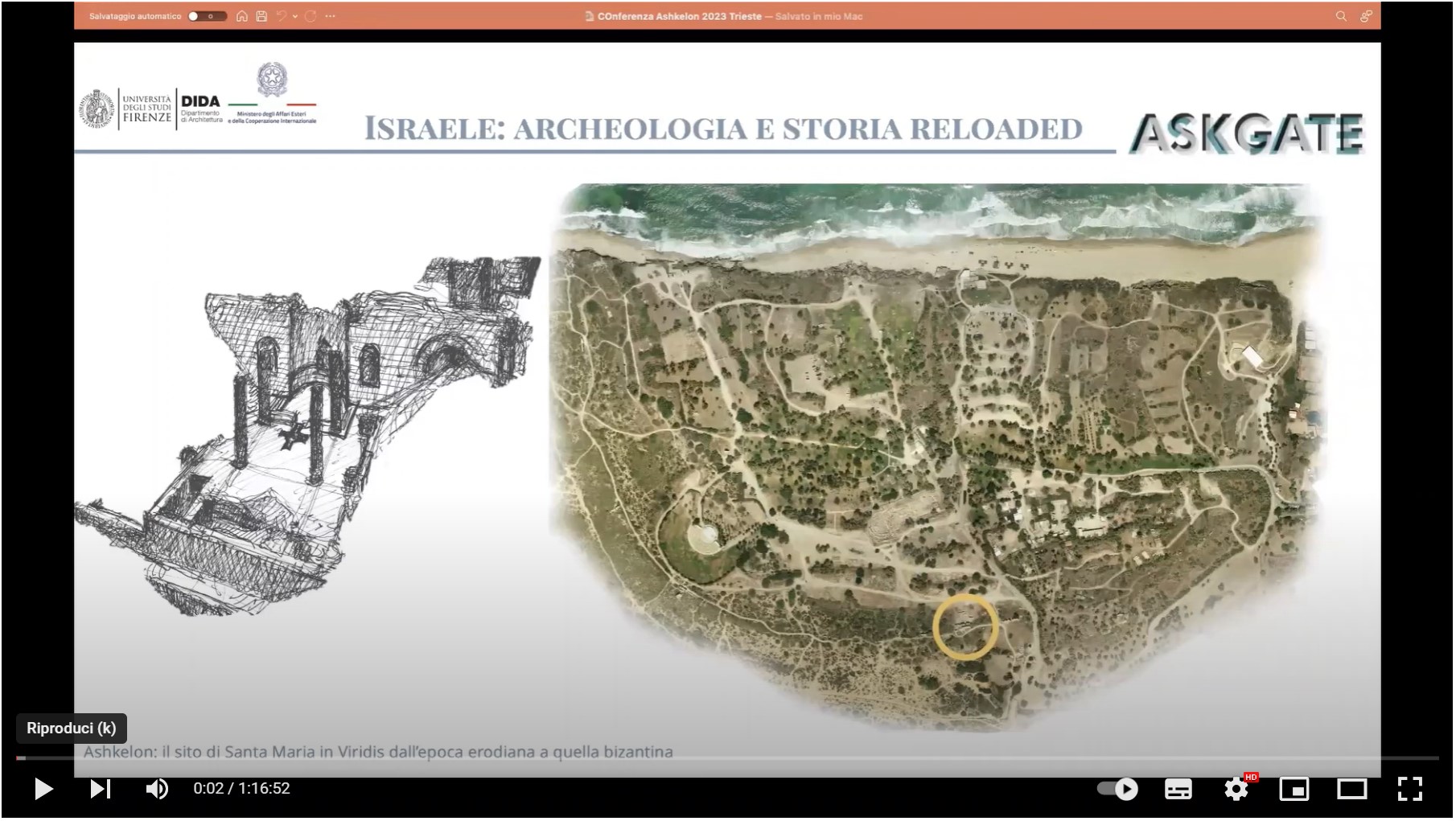Image resolution: width=1456 pixels, height=821 pixels.
Task: Click the yellow circle marker on aerial map
Action: (x=965, y=627)
